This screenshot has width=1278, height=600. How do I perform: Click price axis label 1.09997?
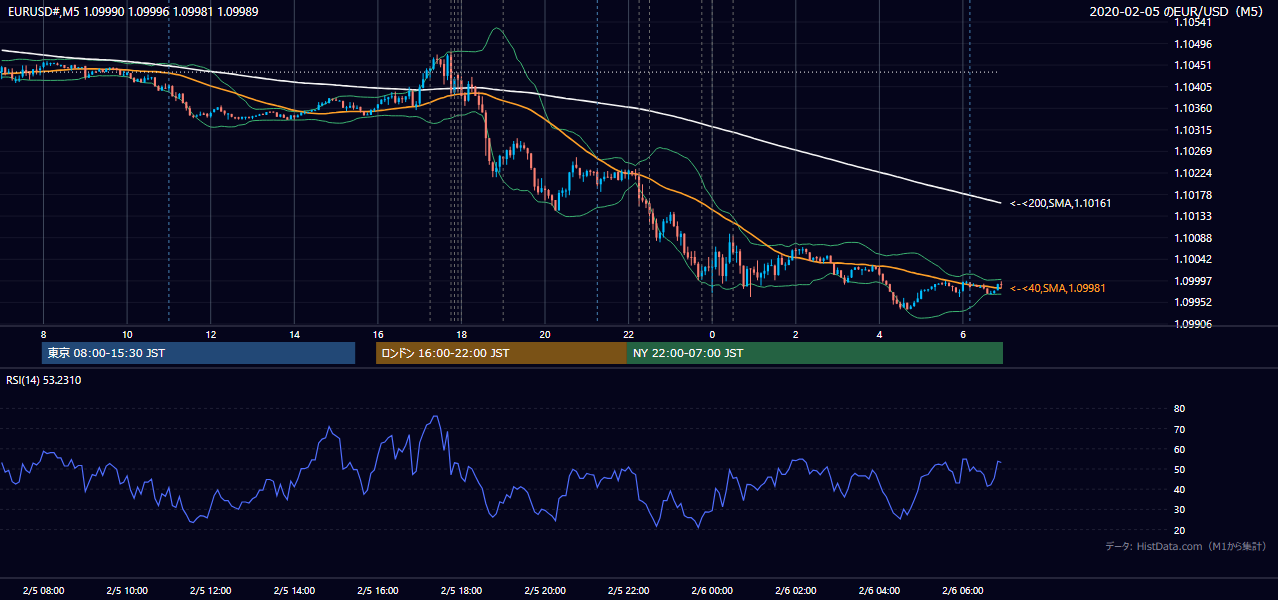[1192, 281]
